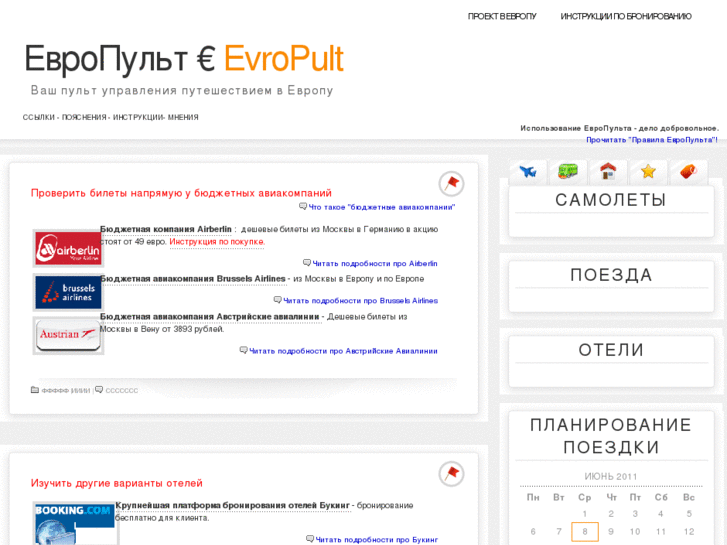Open the Airberlin logo image

(68, 248)
